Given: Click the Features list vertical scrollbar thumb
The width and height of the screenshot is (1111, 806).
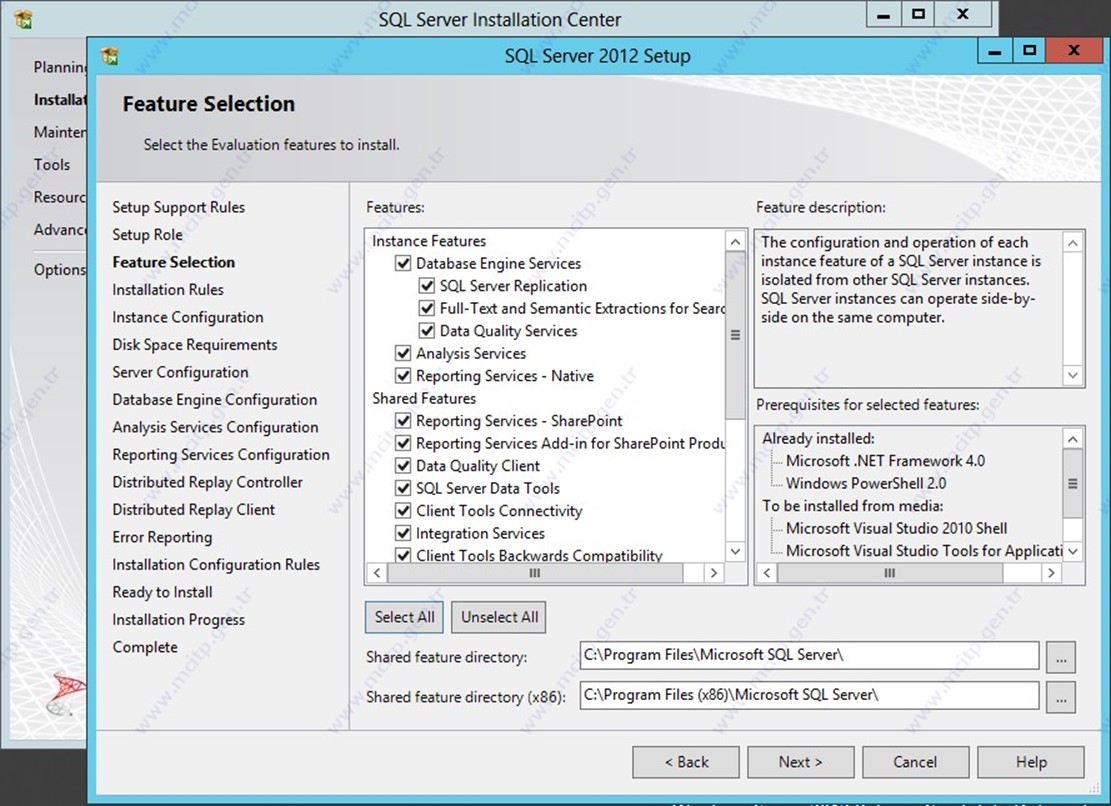Looking at the screenshot, I should click(735, 334).
